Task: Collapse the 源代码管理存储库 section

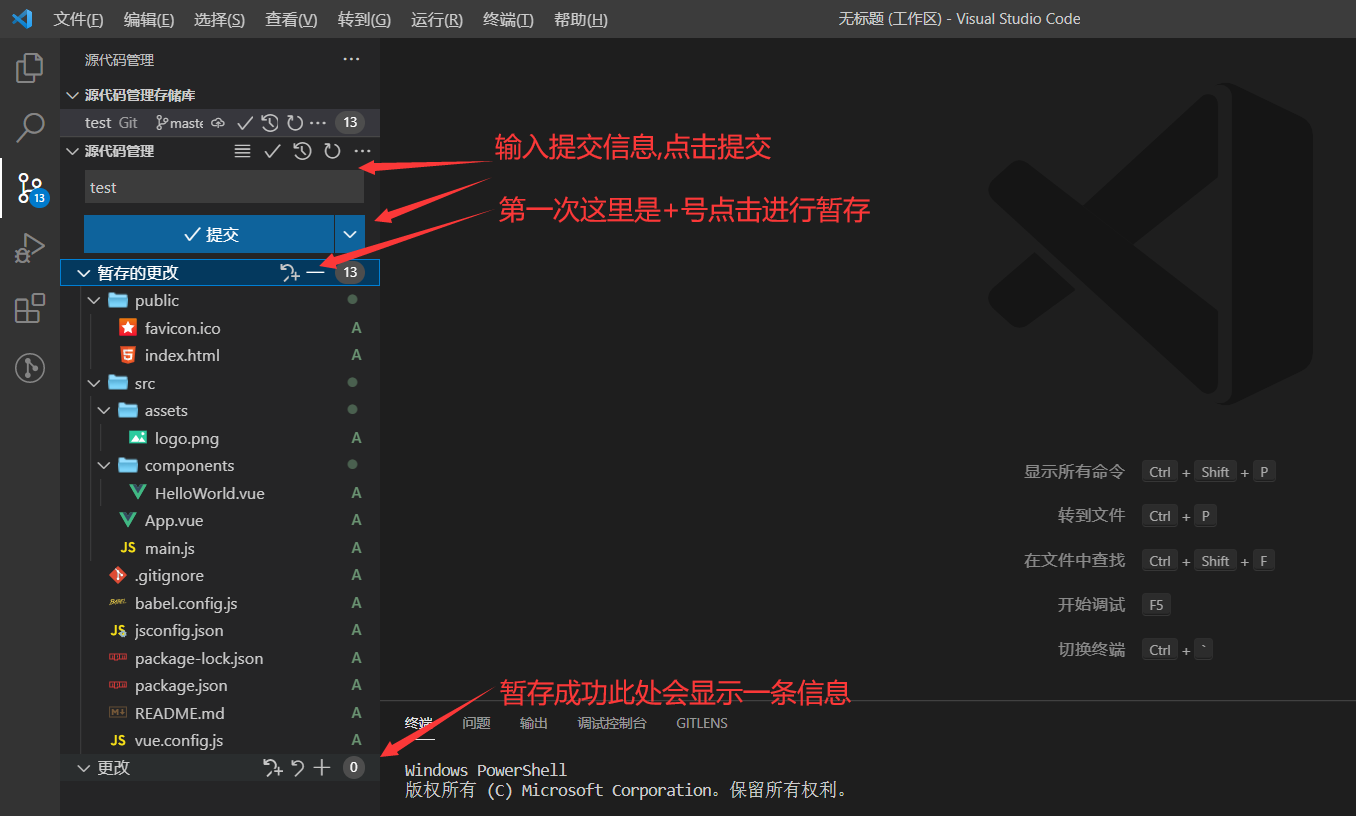Action: (72, 95)
